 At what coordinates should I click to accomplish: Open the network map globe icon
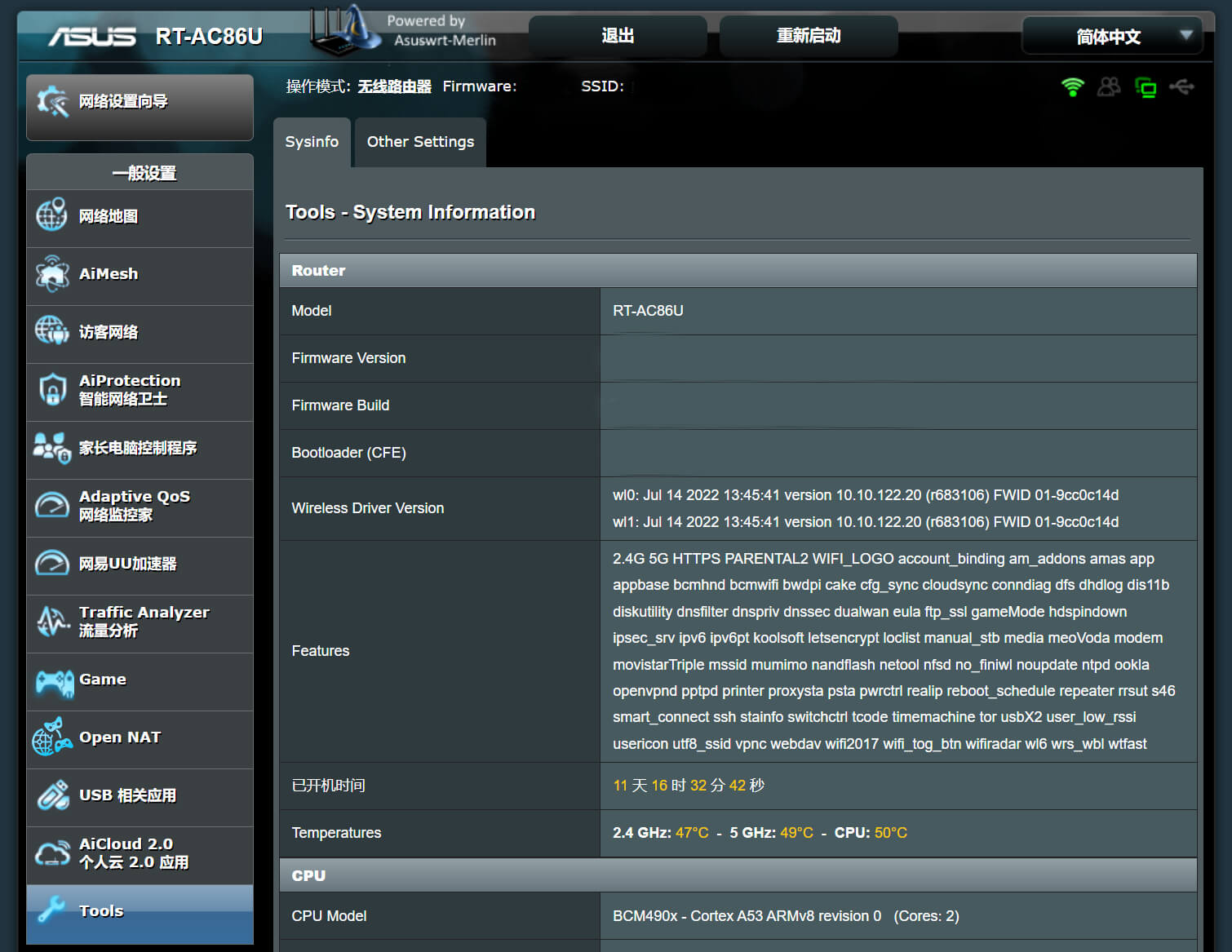pos(51,215)
